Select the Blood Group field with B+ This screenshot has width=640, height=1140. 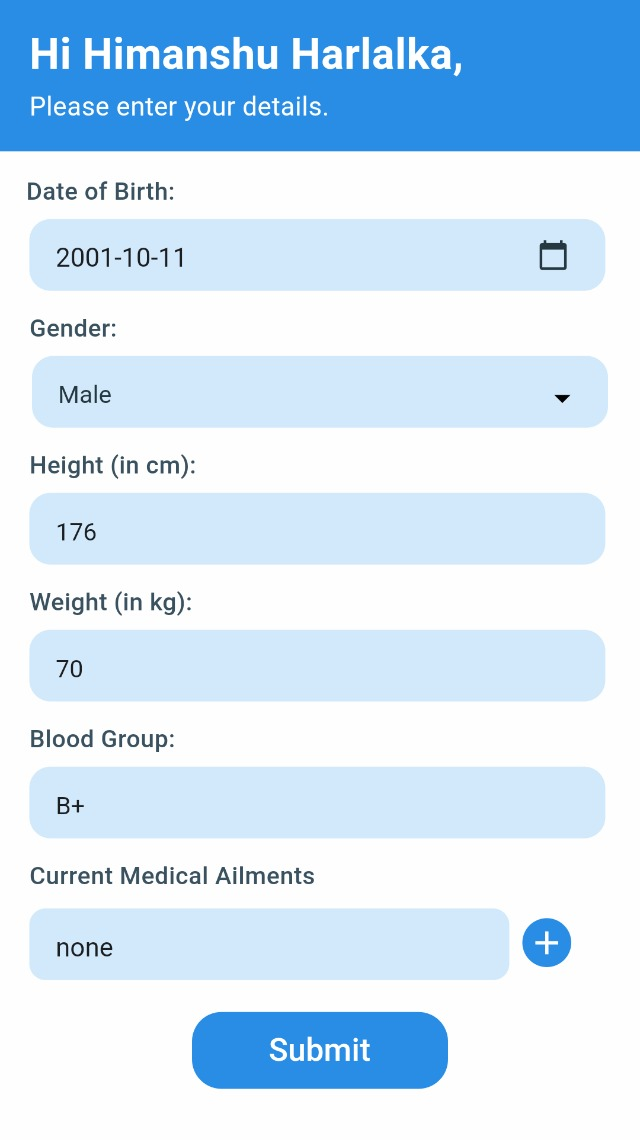tap(317, 803)
